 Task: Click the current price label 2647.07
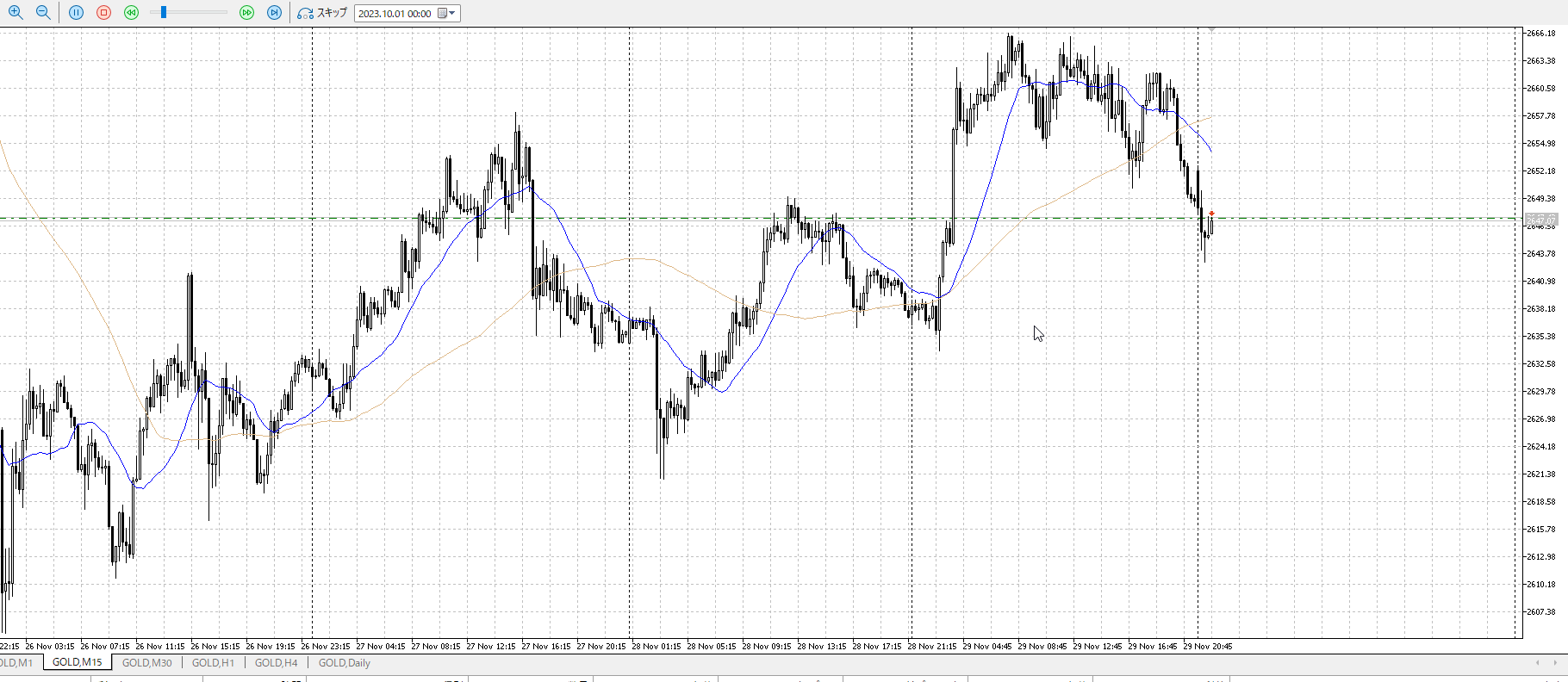pyautogui.click(x=1540, y=220)
